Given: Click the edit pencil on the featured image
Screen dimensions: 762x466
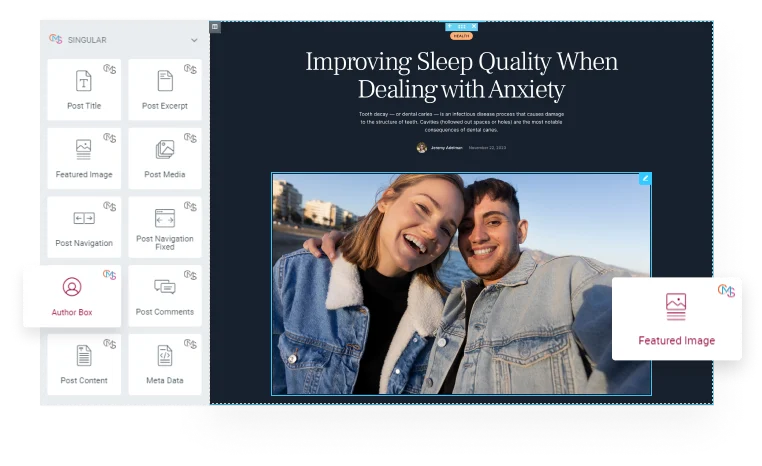Looking at the screenshot, I should pos(645,178).
